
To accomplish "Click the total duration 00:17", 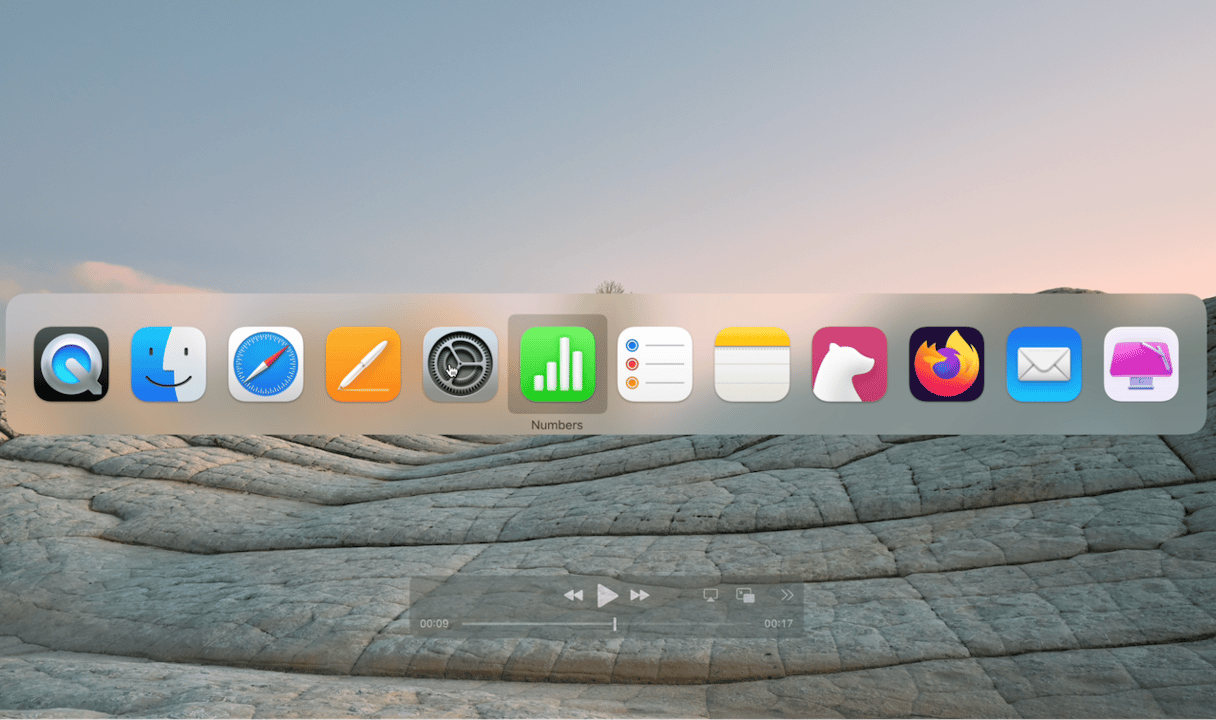I will coord(778,624).
